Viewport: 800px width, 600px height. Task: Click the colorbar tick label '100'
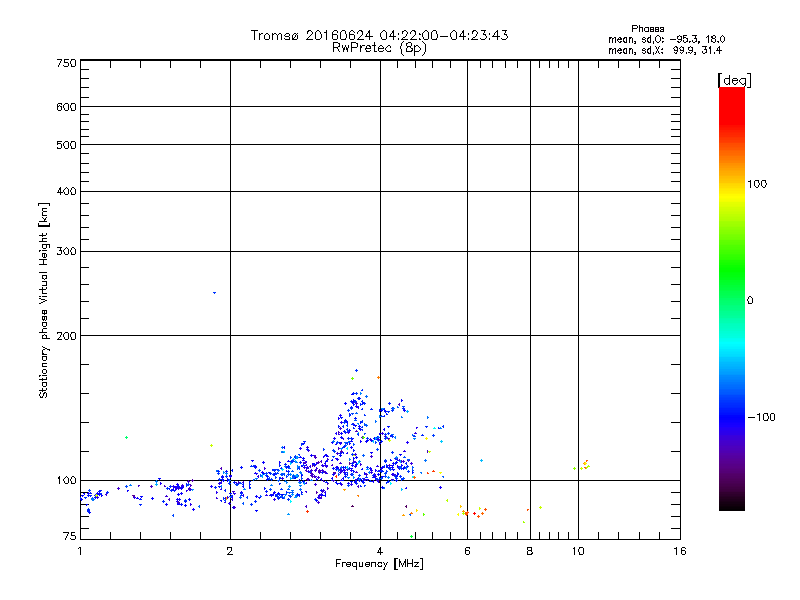(x=757, y=184)
